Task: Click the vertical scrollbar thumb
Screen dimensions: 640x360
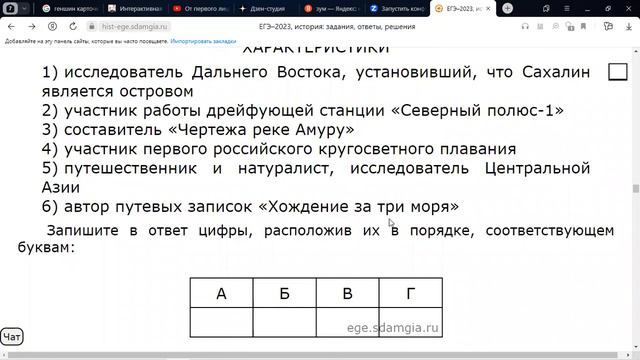Action: click(636, 189)
